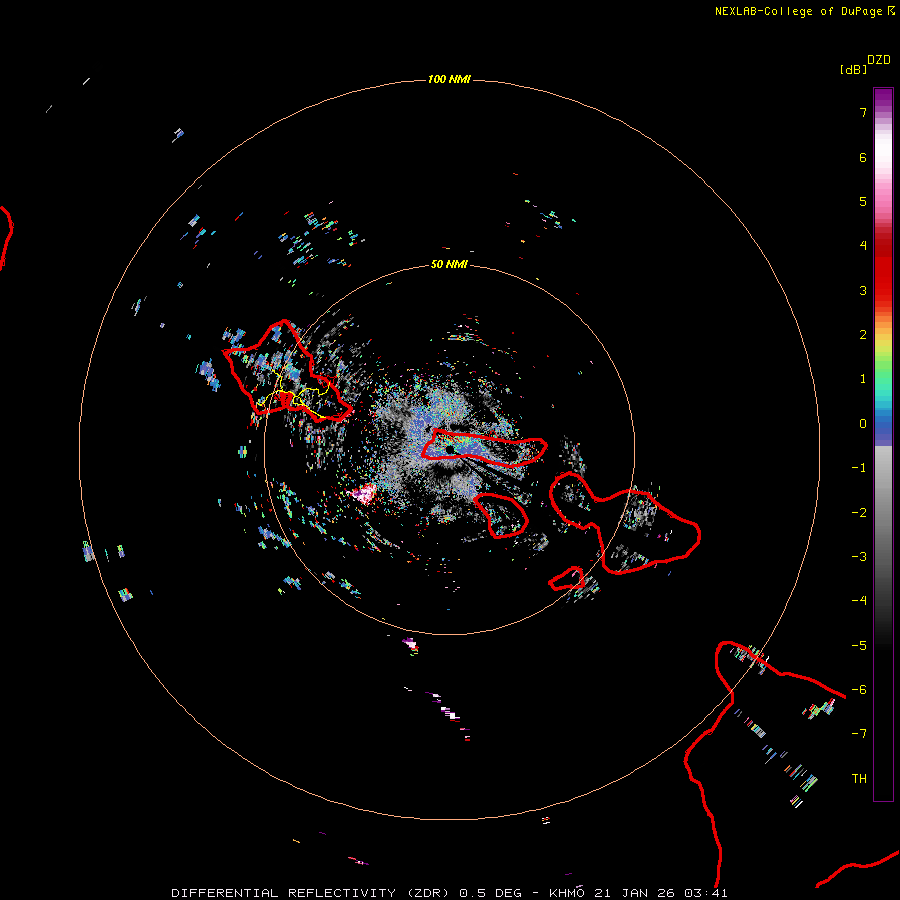This screenshot has height=900, width=900.
Task: Click the 50 NMI range ring label
Action: [449, 264]
